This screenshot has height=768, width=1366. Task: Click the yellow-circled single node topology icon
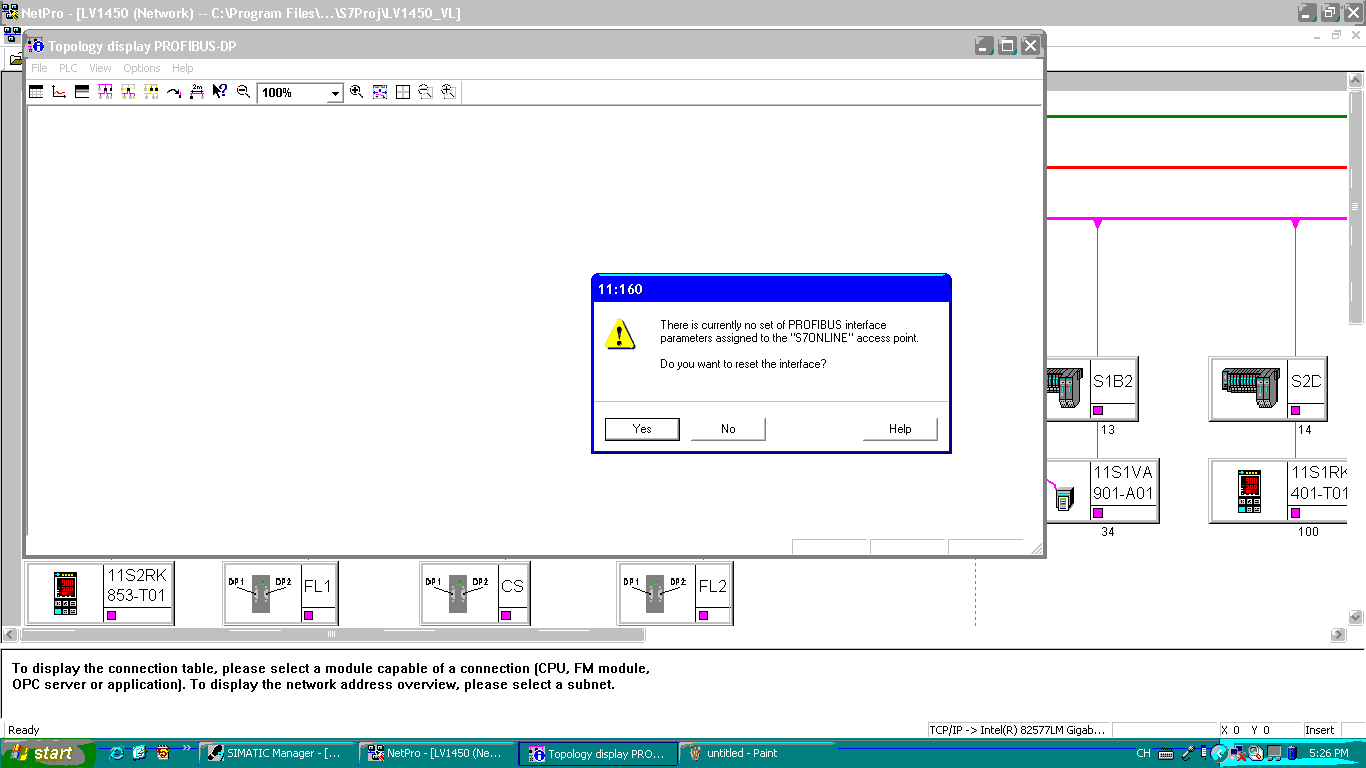point(128,92)
